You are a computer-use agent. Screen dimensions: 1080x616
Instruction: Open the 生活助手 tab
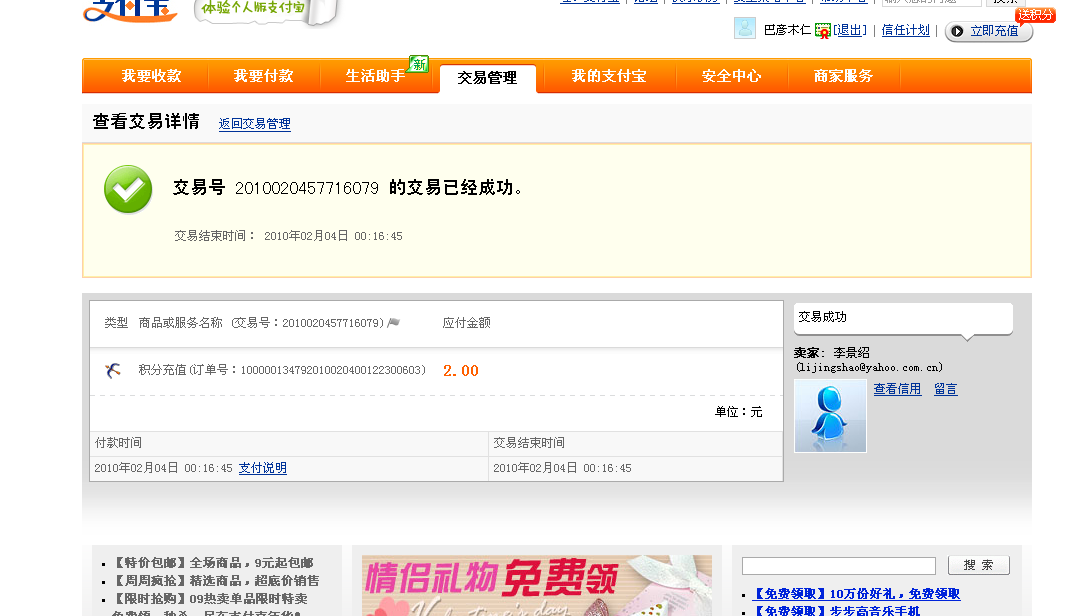(x=375, y=76)
